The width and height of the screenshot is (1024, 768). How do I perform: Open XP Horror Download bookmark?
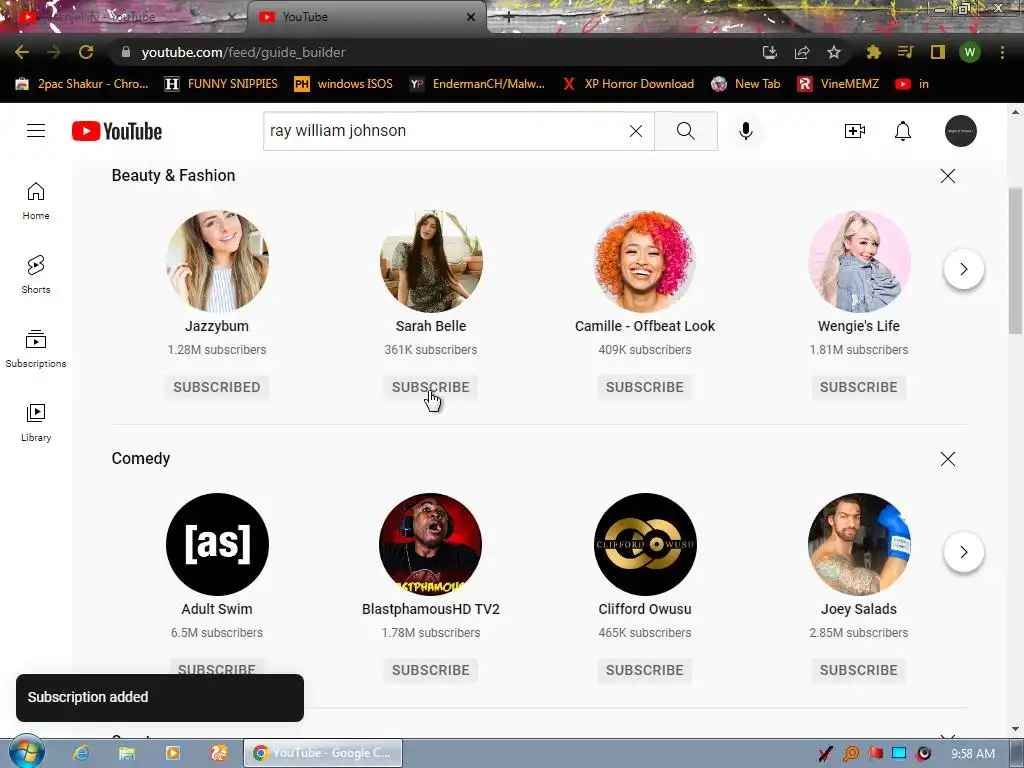pyautogui.click(x=629, y=84)
